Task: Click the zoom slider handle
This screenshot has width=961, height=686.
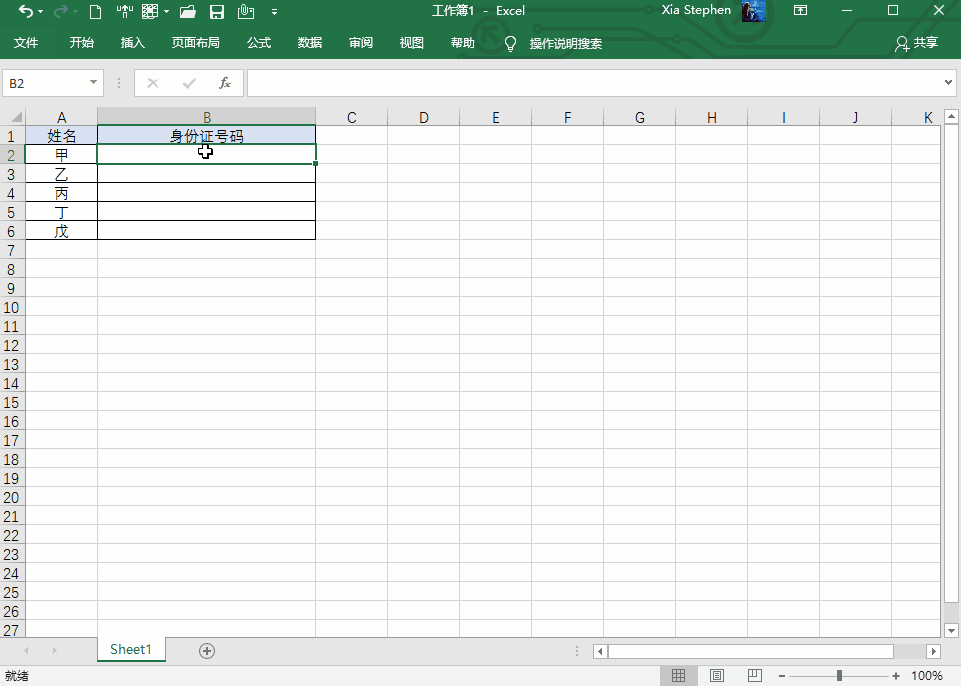Action: click(839, 676)
